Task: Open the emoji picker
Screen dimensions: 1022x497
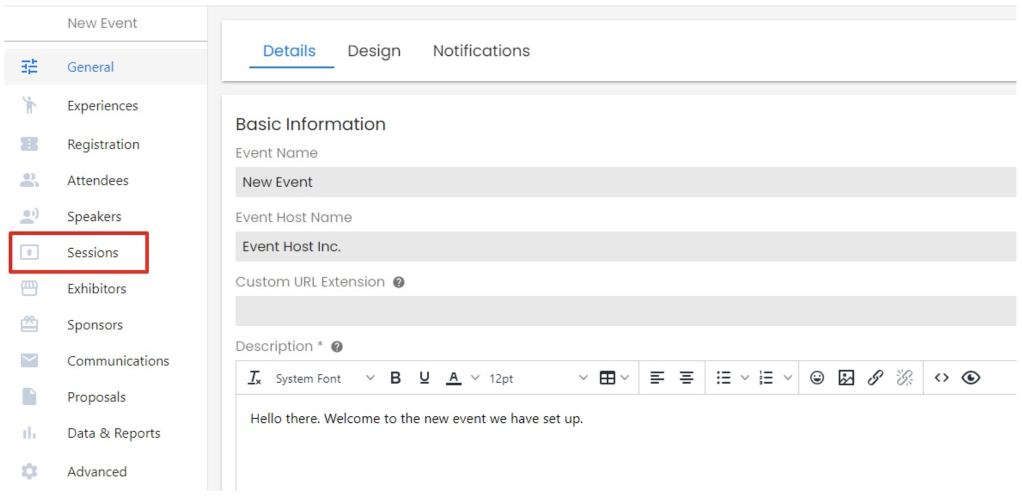Action: 817,378
